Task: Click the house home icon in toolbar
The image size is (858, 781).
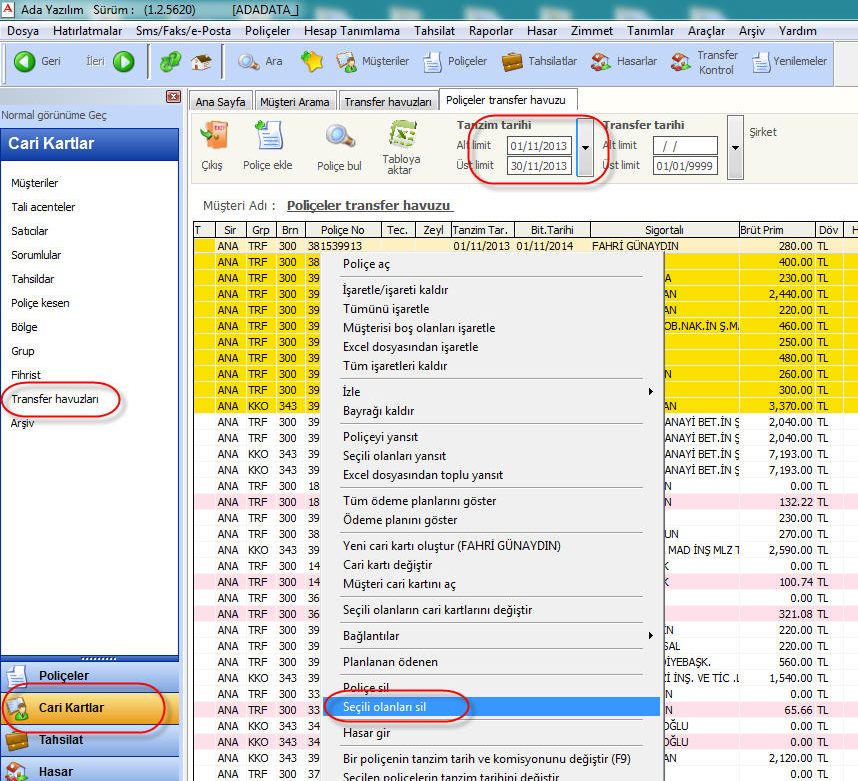Action: [201, 62]
